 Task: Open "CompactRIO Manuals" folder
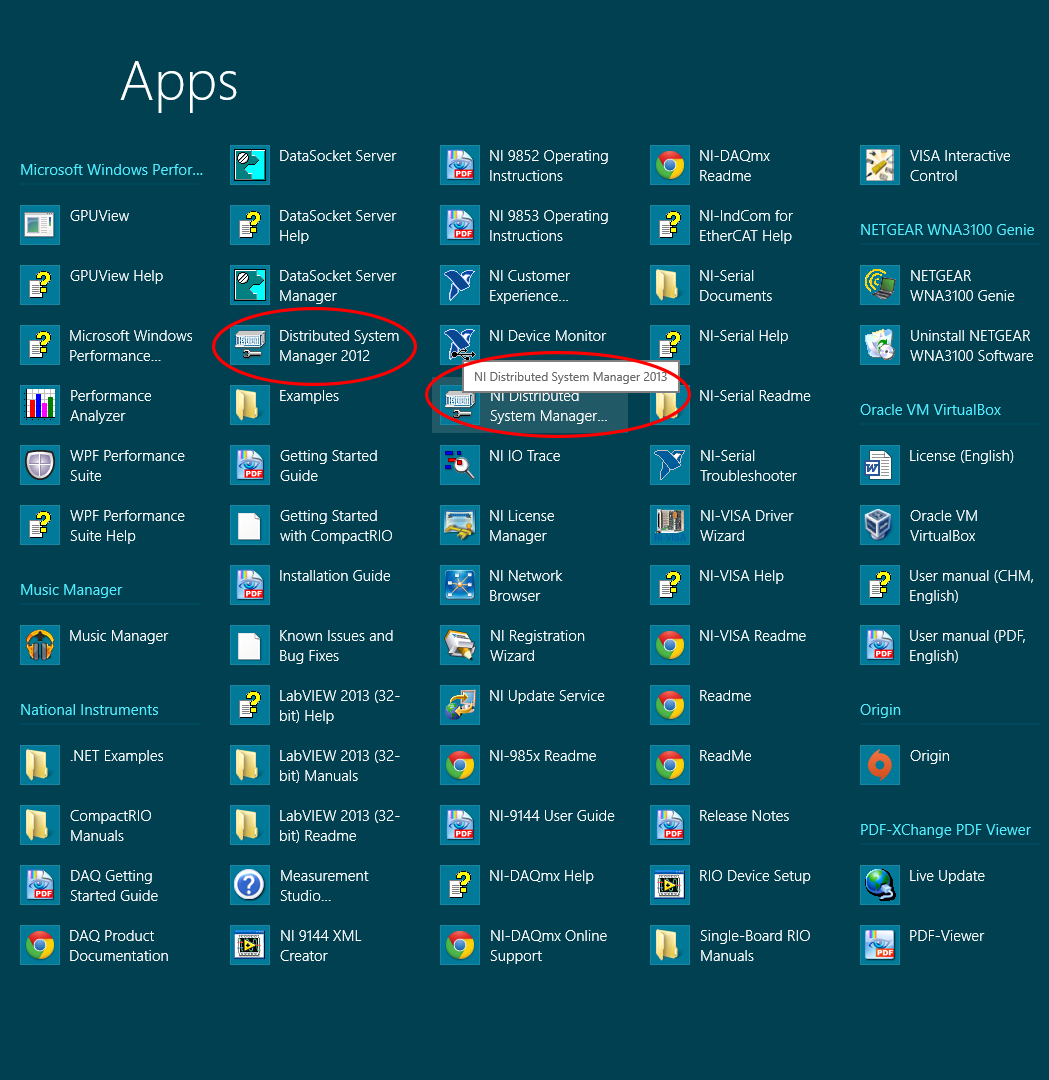[87, 825]
